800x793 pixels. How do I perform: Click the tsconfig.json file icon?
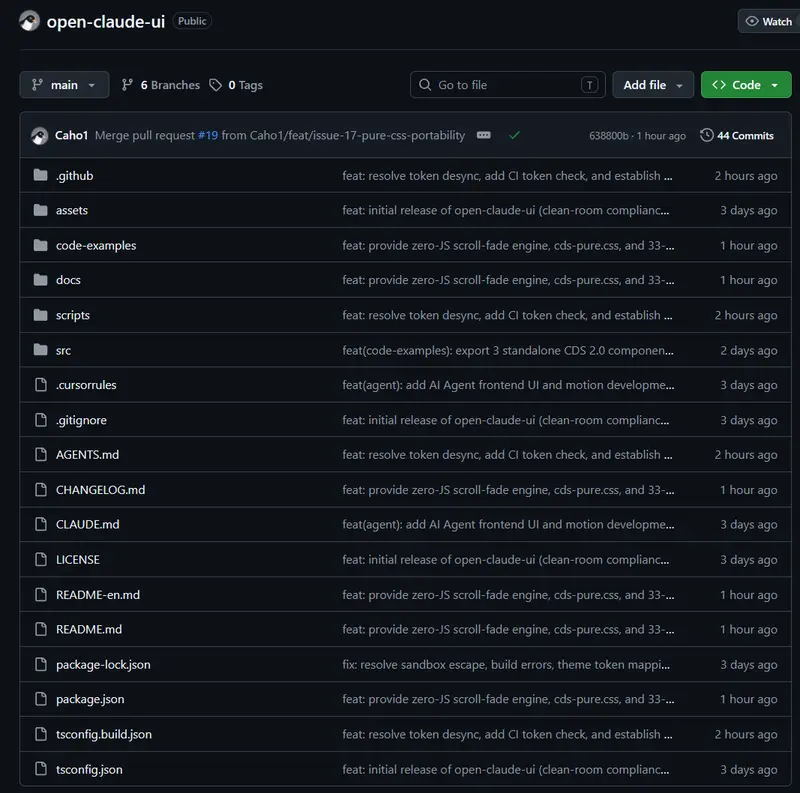tap(40, 769)
